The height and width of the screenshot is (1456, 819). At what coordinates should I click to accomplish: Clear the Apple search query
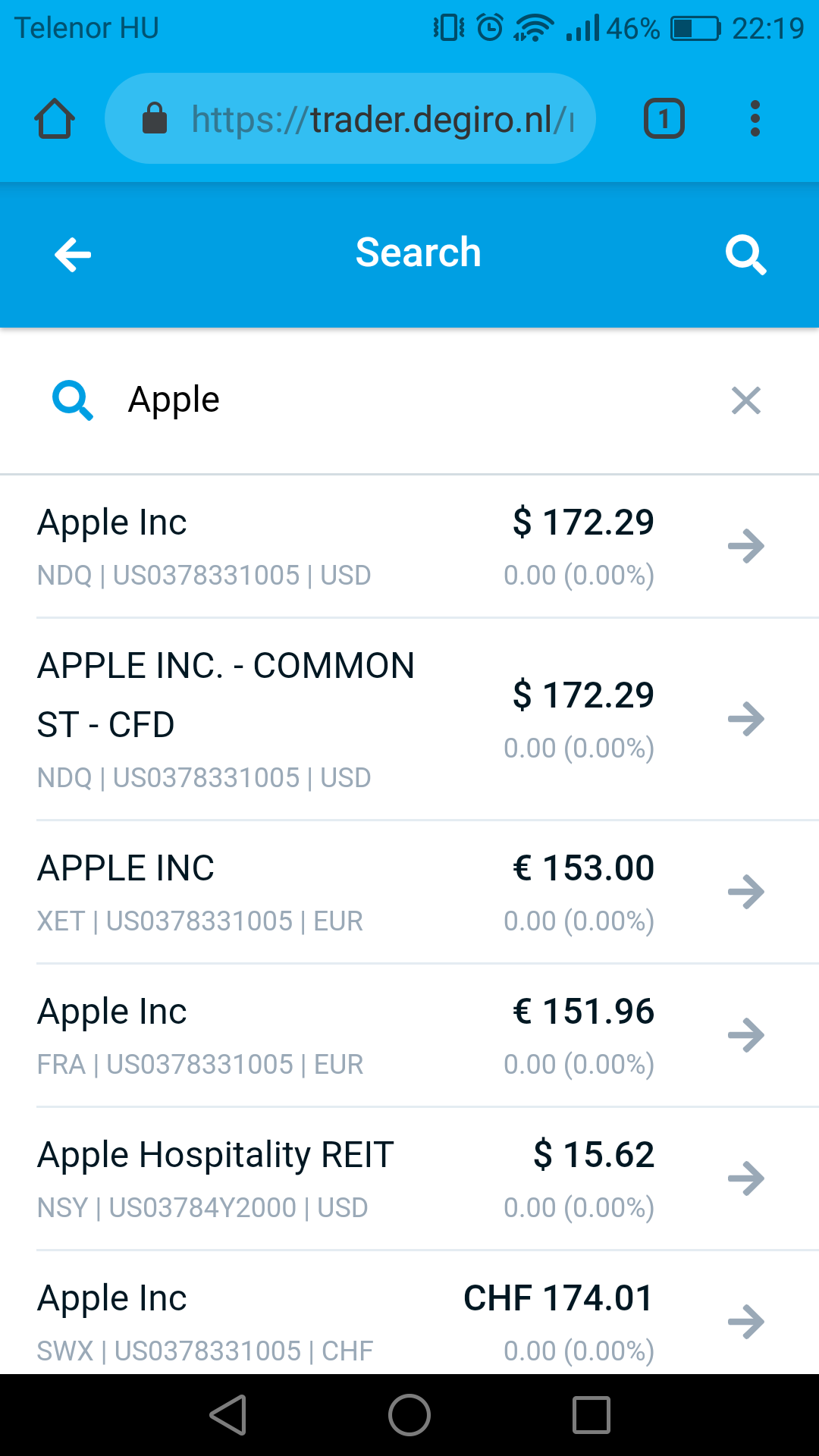point(745,400)
